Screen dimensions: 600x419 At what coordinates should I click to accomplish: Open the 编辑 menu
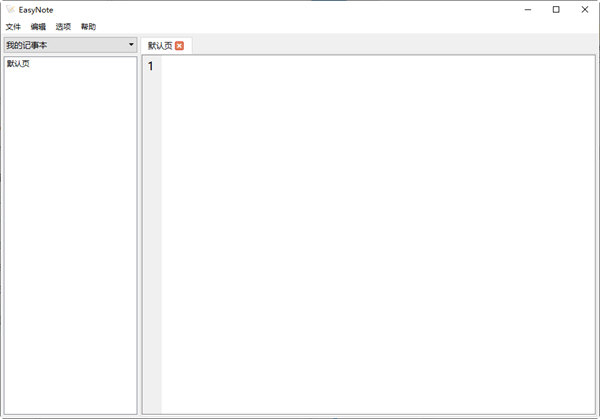(38, 27)
